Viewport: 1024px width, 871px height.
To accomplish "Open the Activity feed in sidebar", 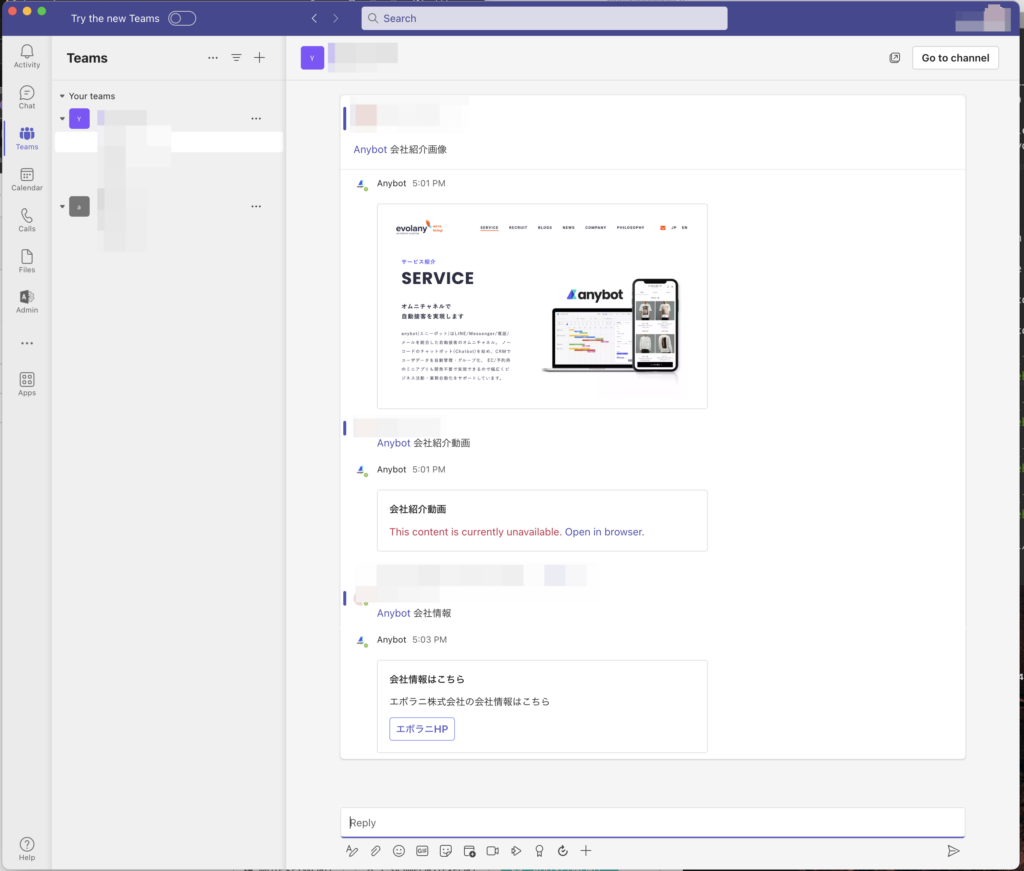I will click(x=27, y=56).
